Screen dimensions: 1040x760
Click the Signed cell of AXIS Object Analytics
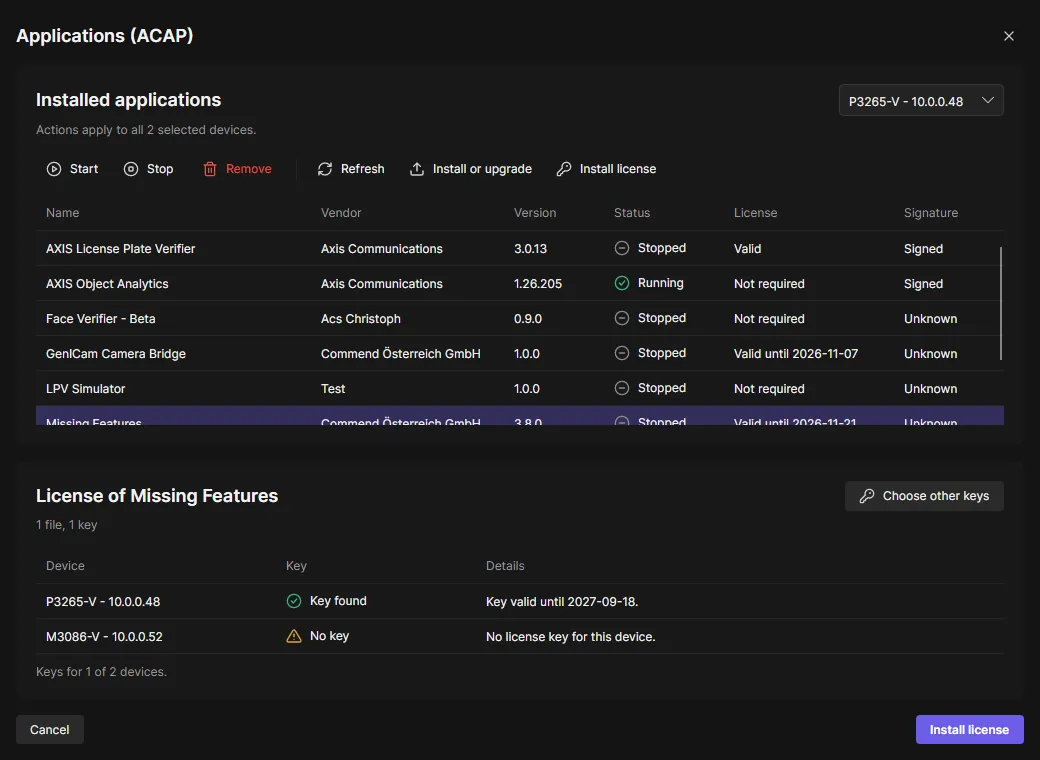[923, 284]
